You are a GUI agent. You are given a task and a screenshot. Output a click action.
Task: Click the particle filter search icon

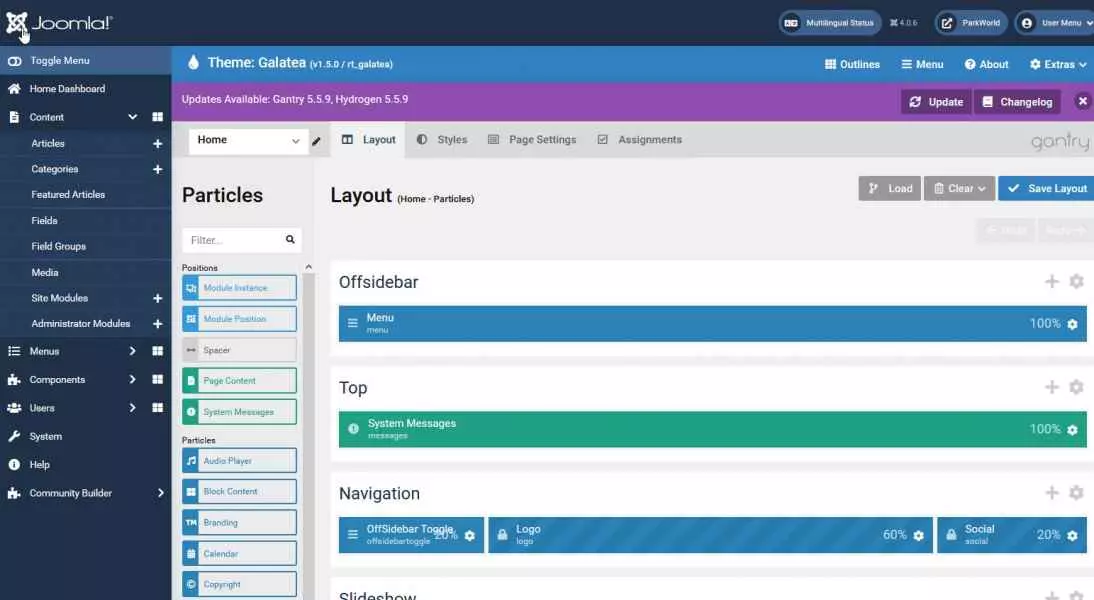click(290, 239)
